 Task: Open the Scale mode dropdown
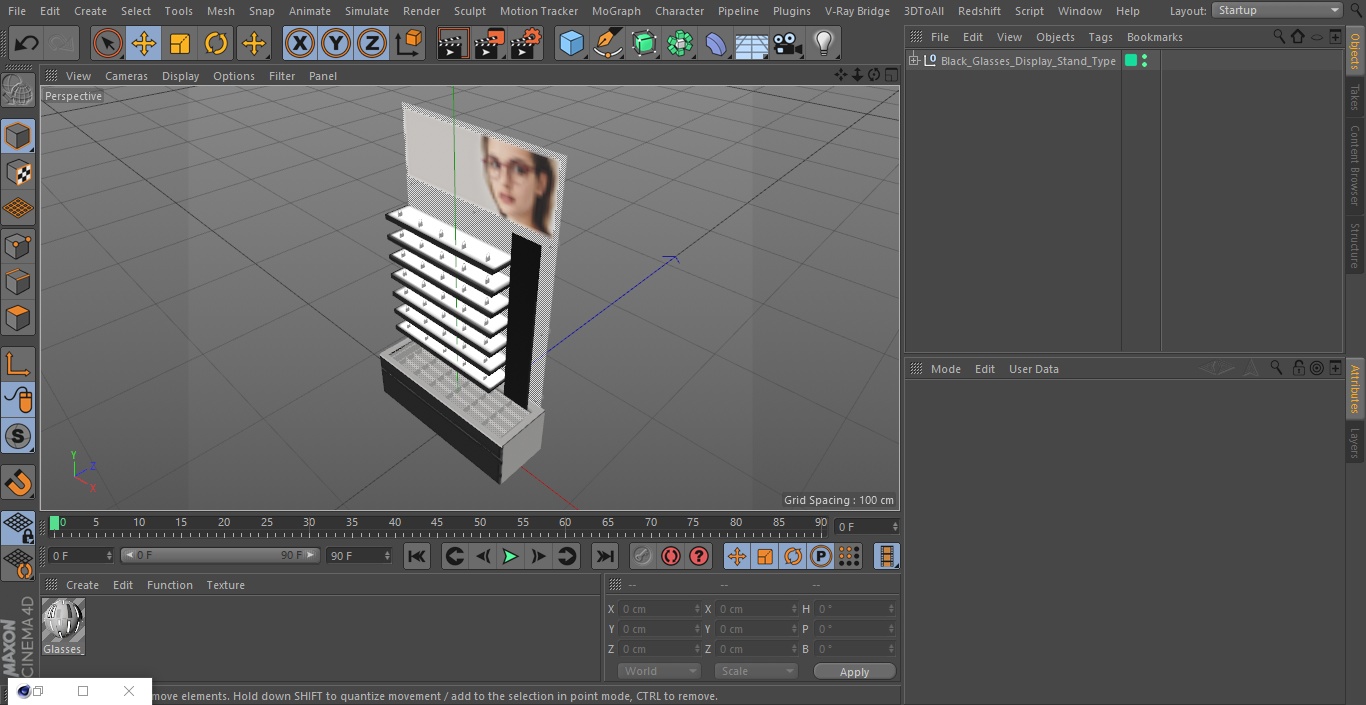tap(756, 671)
